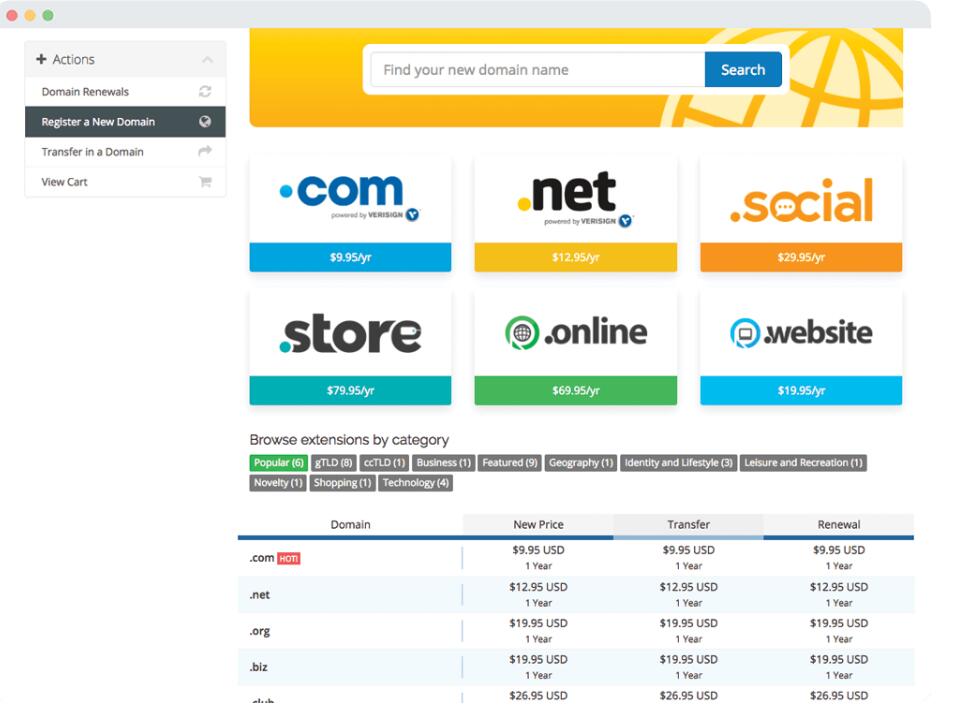This screenshot has width=956, height=717.
Task: Click the globe icon beside Register a New Domain
Action: coord(205,122)
